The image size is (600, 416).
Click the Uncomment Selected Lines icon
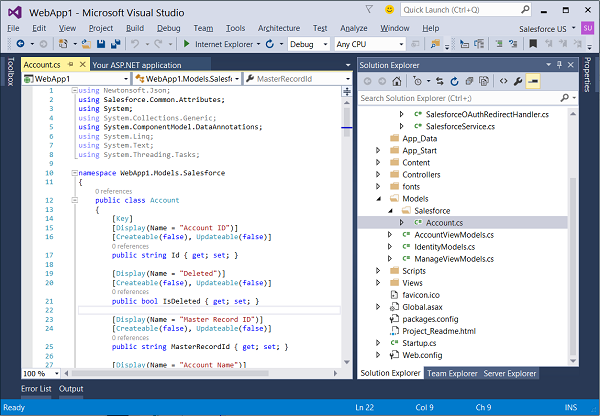click(513, 44)
